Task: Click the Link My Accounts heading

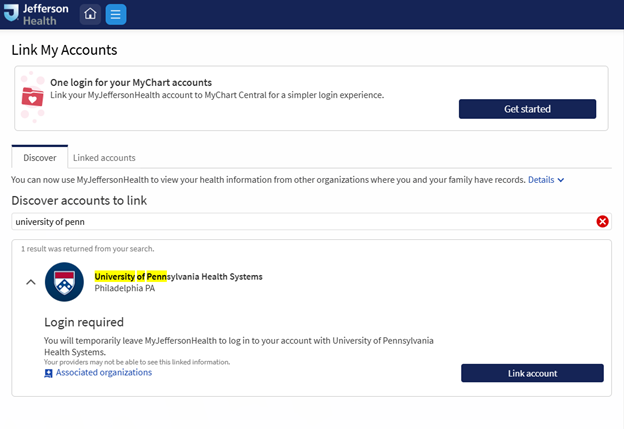Action: coord(64,50)
